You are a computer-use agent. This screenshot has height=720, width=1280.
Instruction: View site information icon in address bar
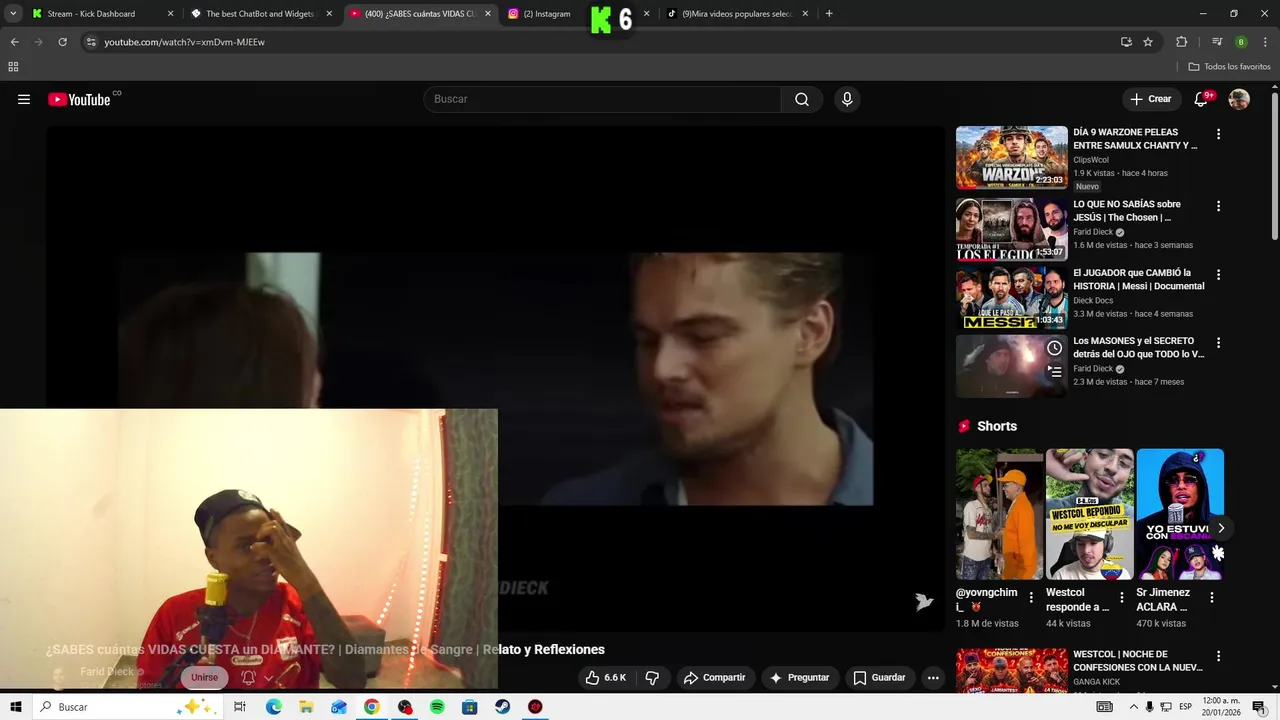tap(91, 42)
